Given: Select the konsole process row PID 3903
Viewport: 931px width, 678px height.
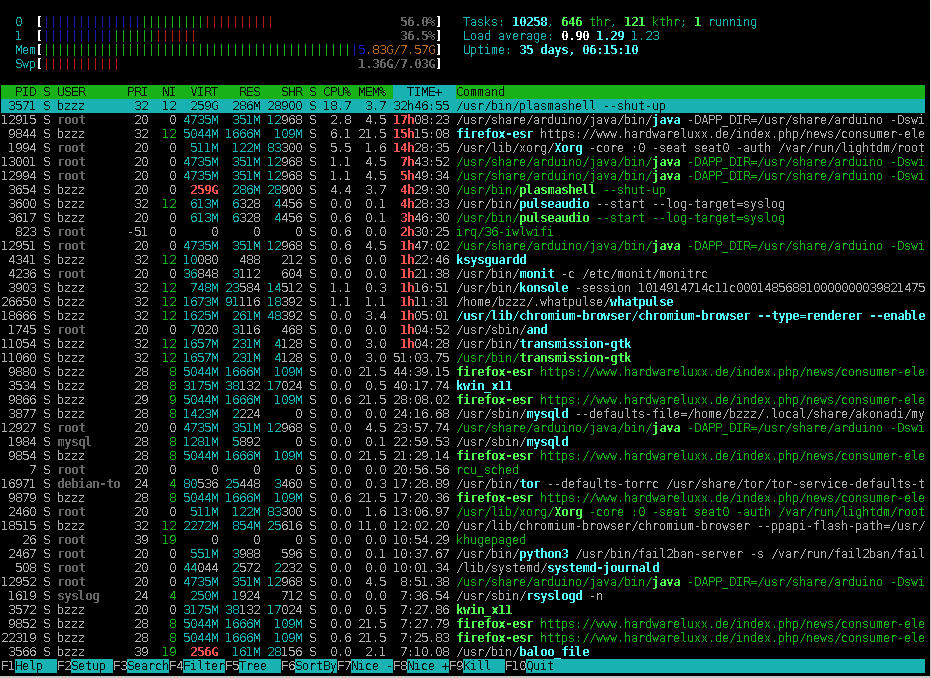Looking at the screenshot, I should pyautogui.click(x=463, y=288).
